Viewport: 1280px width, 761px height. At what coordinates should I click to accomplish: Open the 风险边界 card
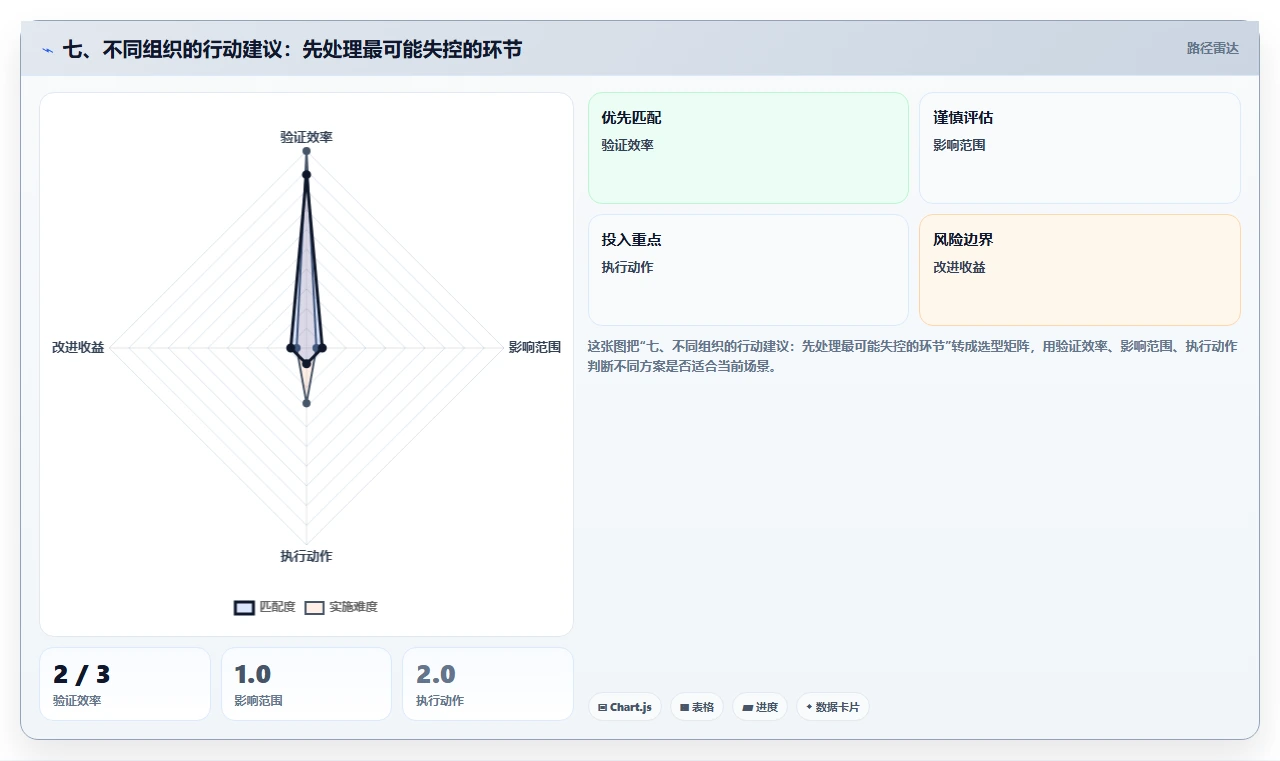1080,270
